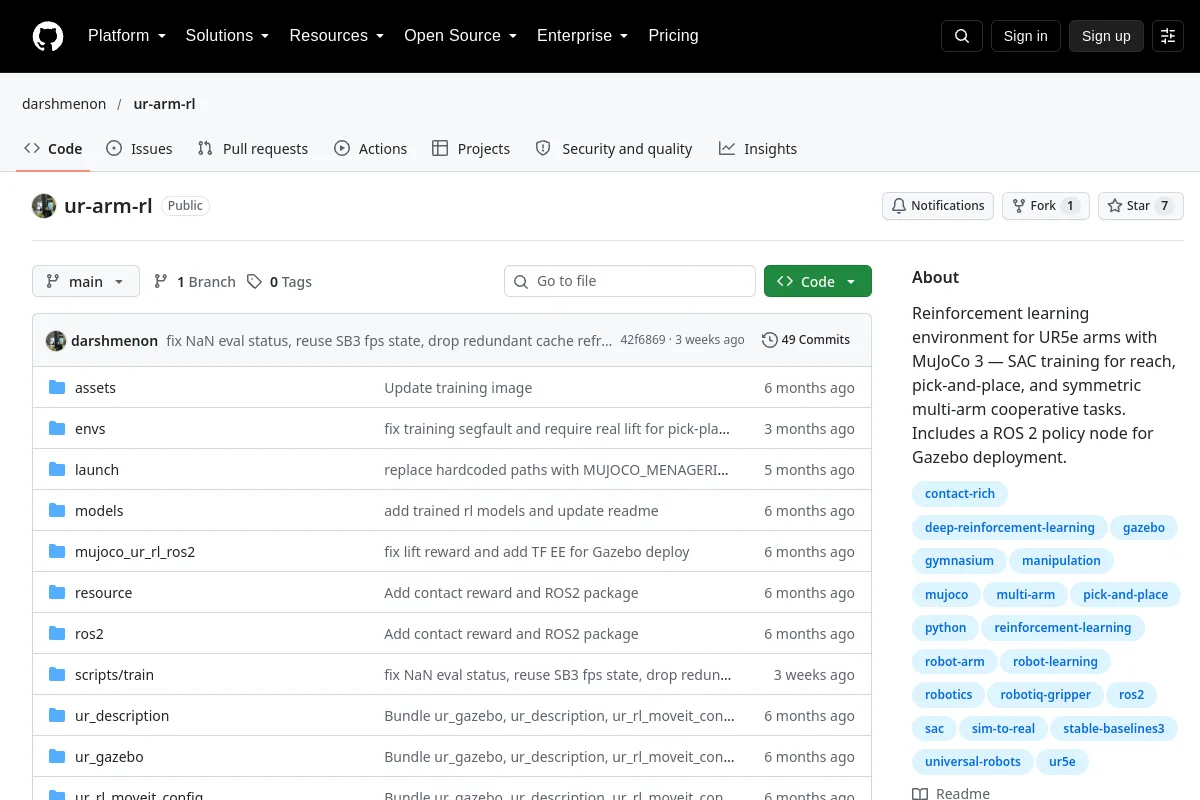Click the Issues tab icon
The width and height of the screenshot is (1200, 800).
click(114, 148)
